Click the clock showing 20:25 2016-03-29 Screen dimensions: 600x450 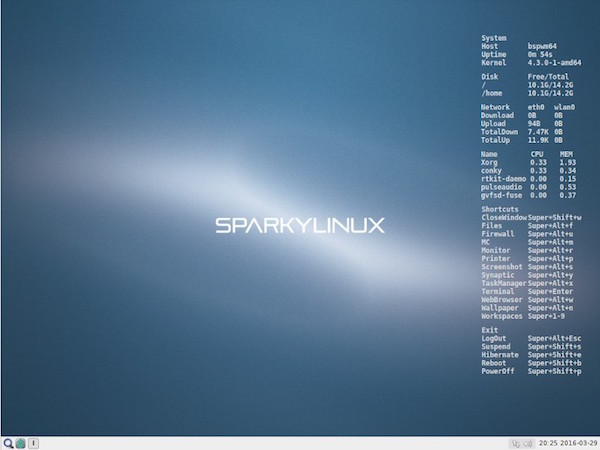[x=566, y=442]
